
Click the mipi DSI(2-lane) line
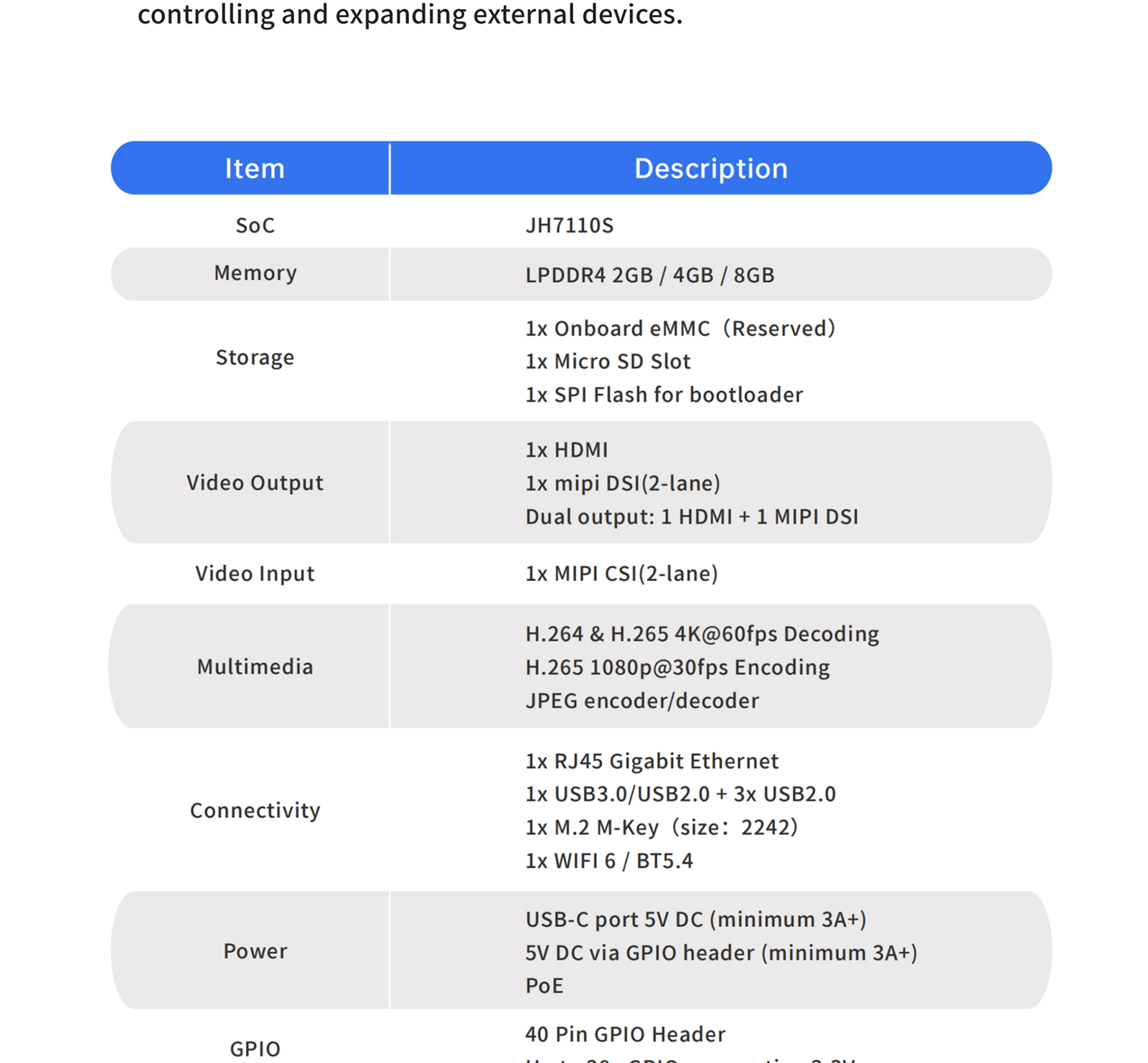[x=623, y=483]
